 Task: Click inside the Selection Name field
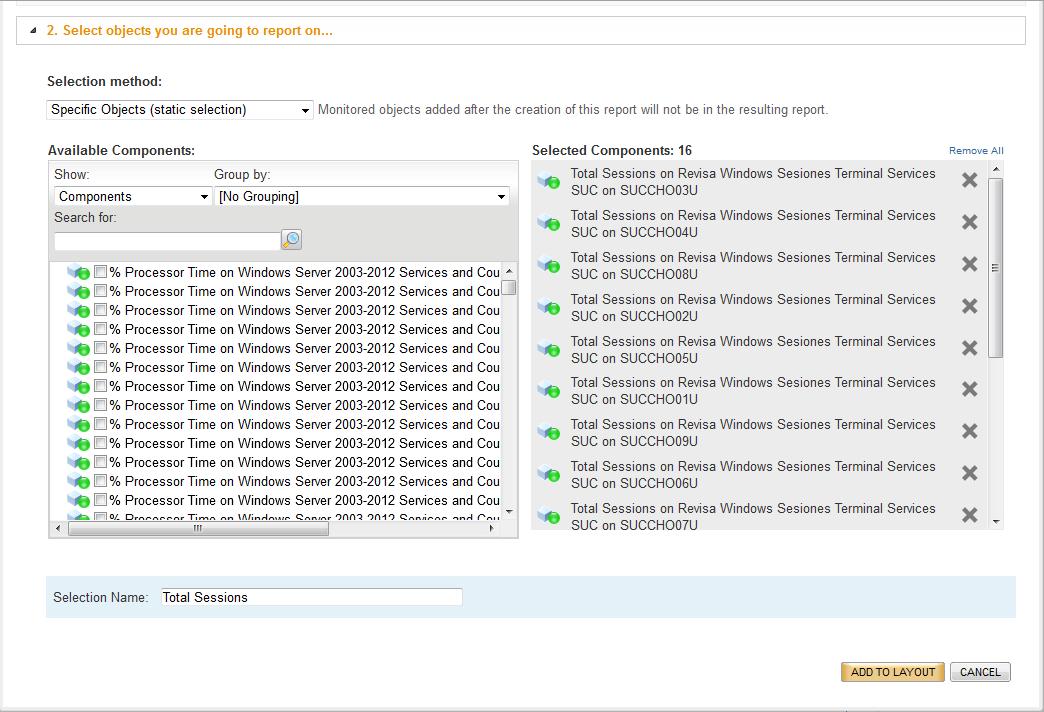(x=310, y=597)
